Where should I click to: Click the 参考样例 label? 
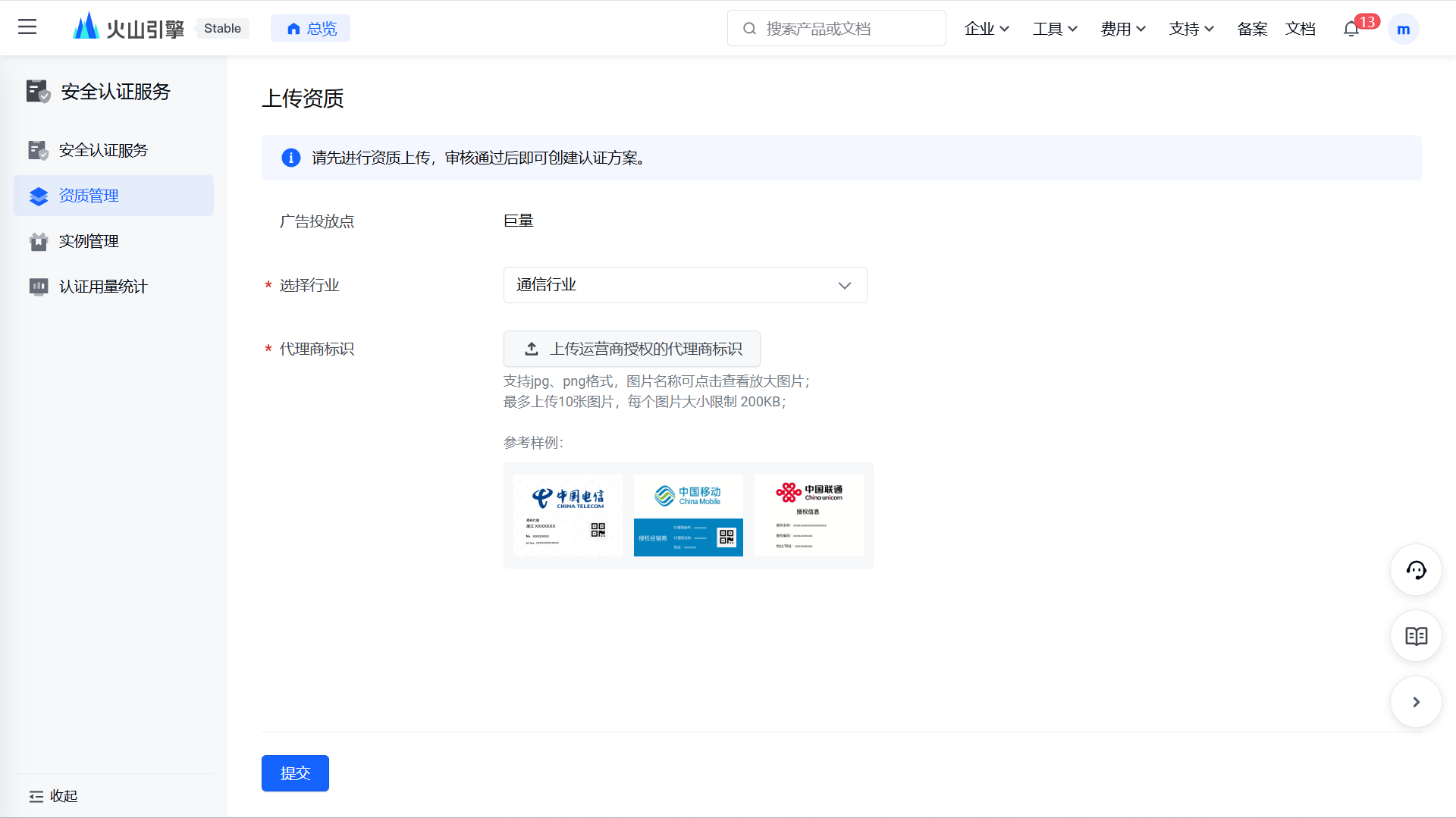(533, 443)
